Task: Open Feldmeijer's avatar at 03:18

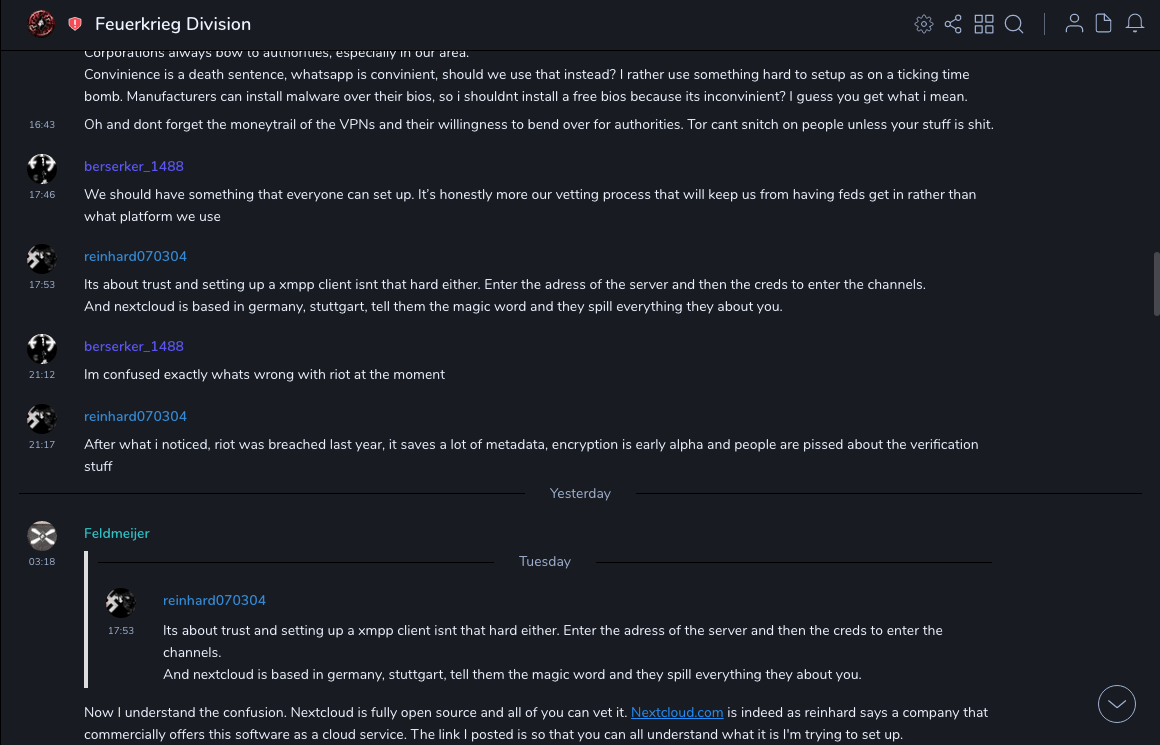Action: pos(42,536)
